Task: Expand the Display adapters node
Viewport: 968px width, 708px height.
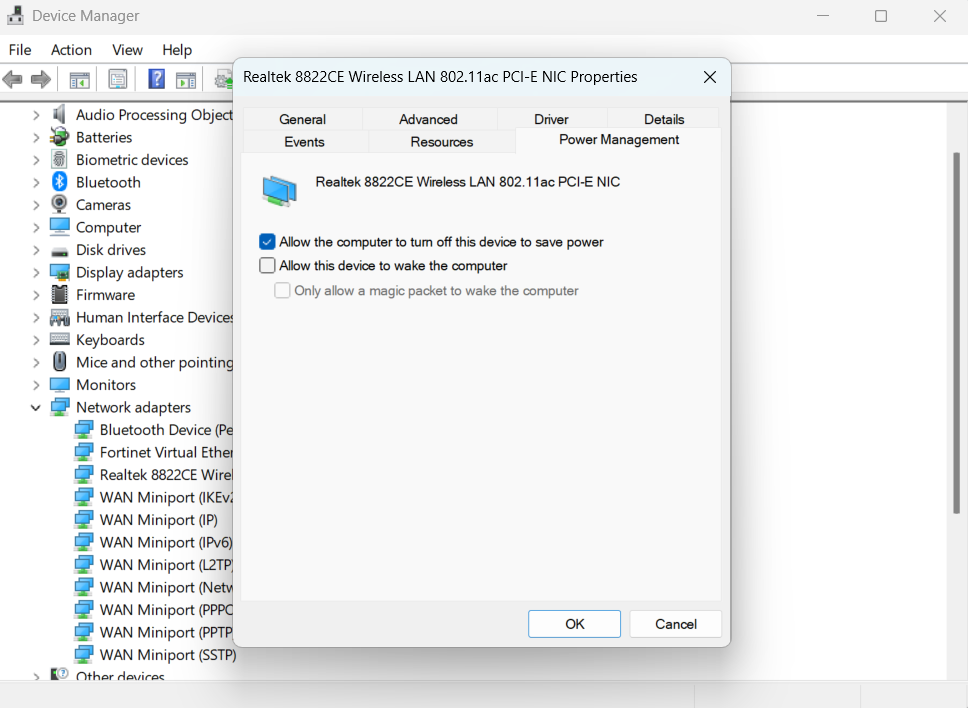Action: [x=36, y=273]
